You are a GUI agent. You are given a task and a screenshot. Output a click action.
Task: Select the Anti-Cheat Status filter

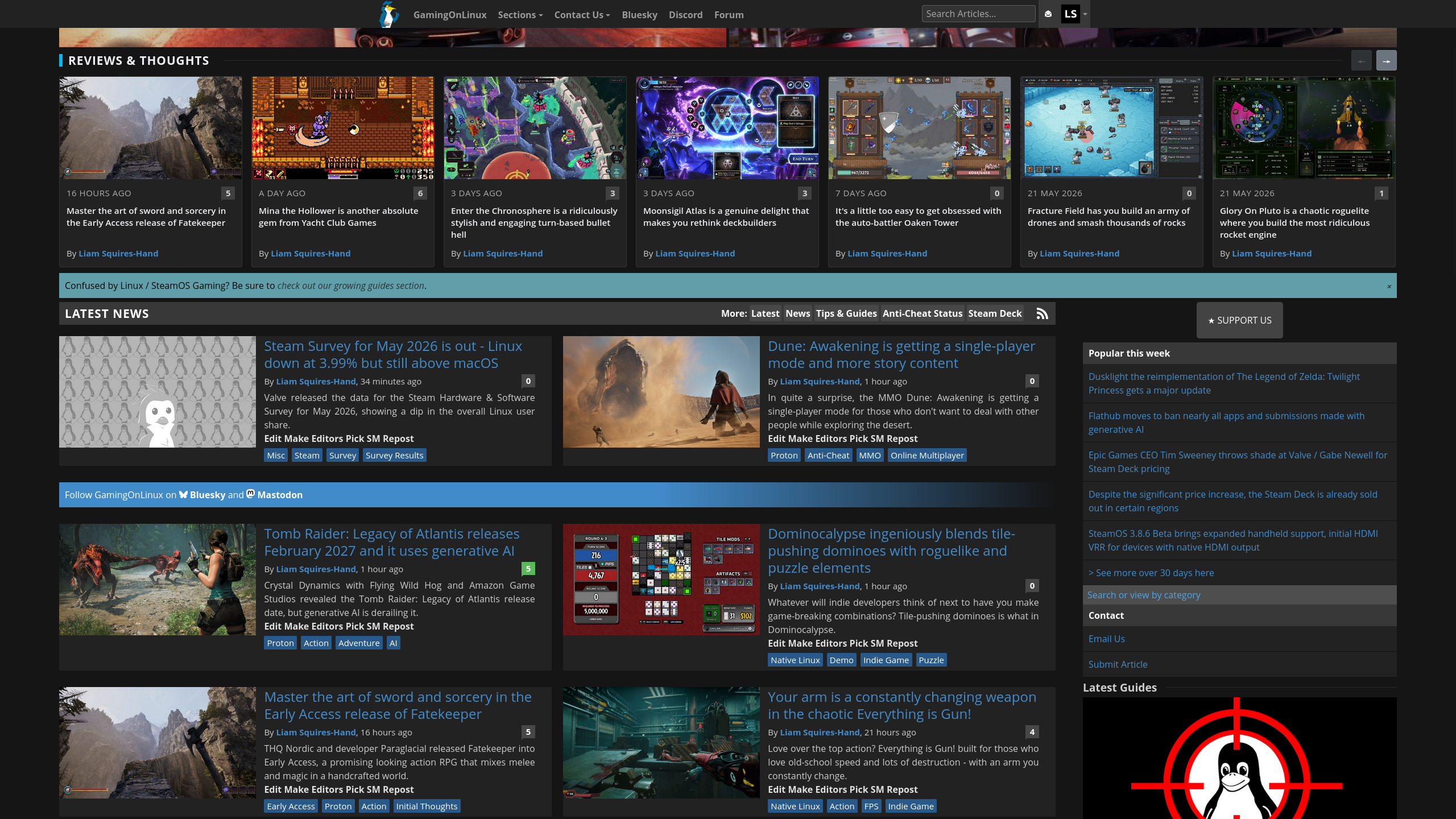click(923, 313)
